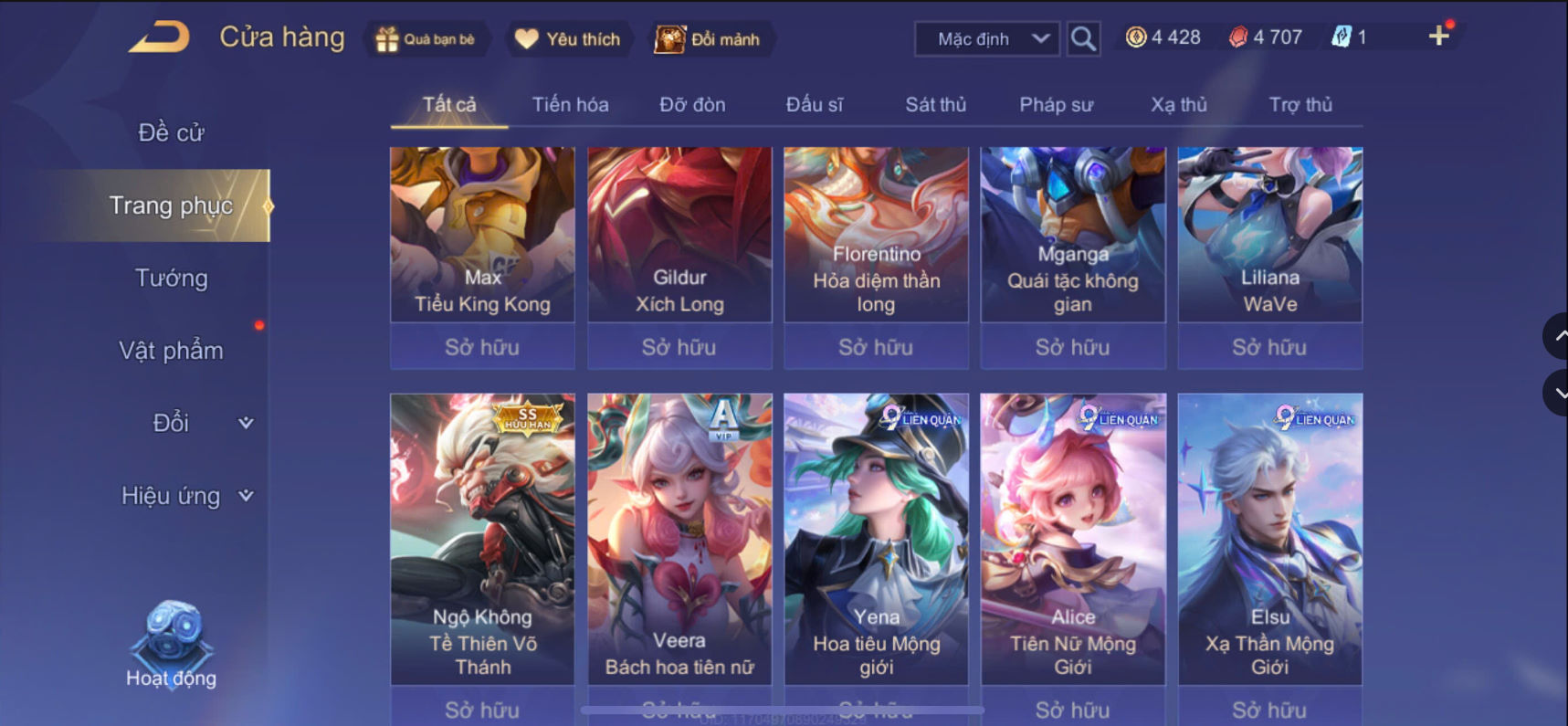This screenshot has width=1568, height=726.
Task: Tap the plus icon to add currency
Action: click(1439, 36)
